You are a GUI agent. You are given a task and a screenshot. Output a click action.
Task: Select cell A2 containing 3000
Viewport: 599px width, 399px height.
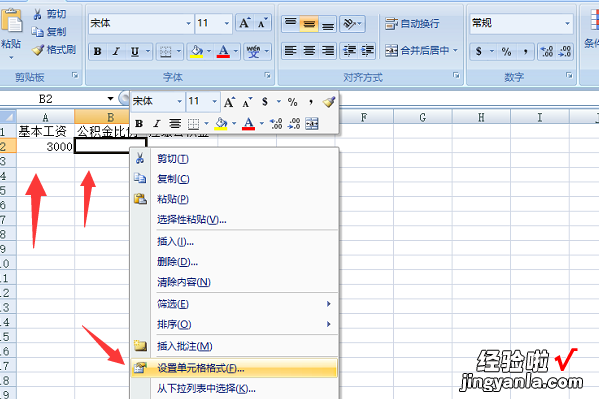45,146
